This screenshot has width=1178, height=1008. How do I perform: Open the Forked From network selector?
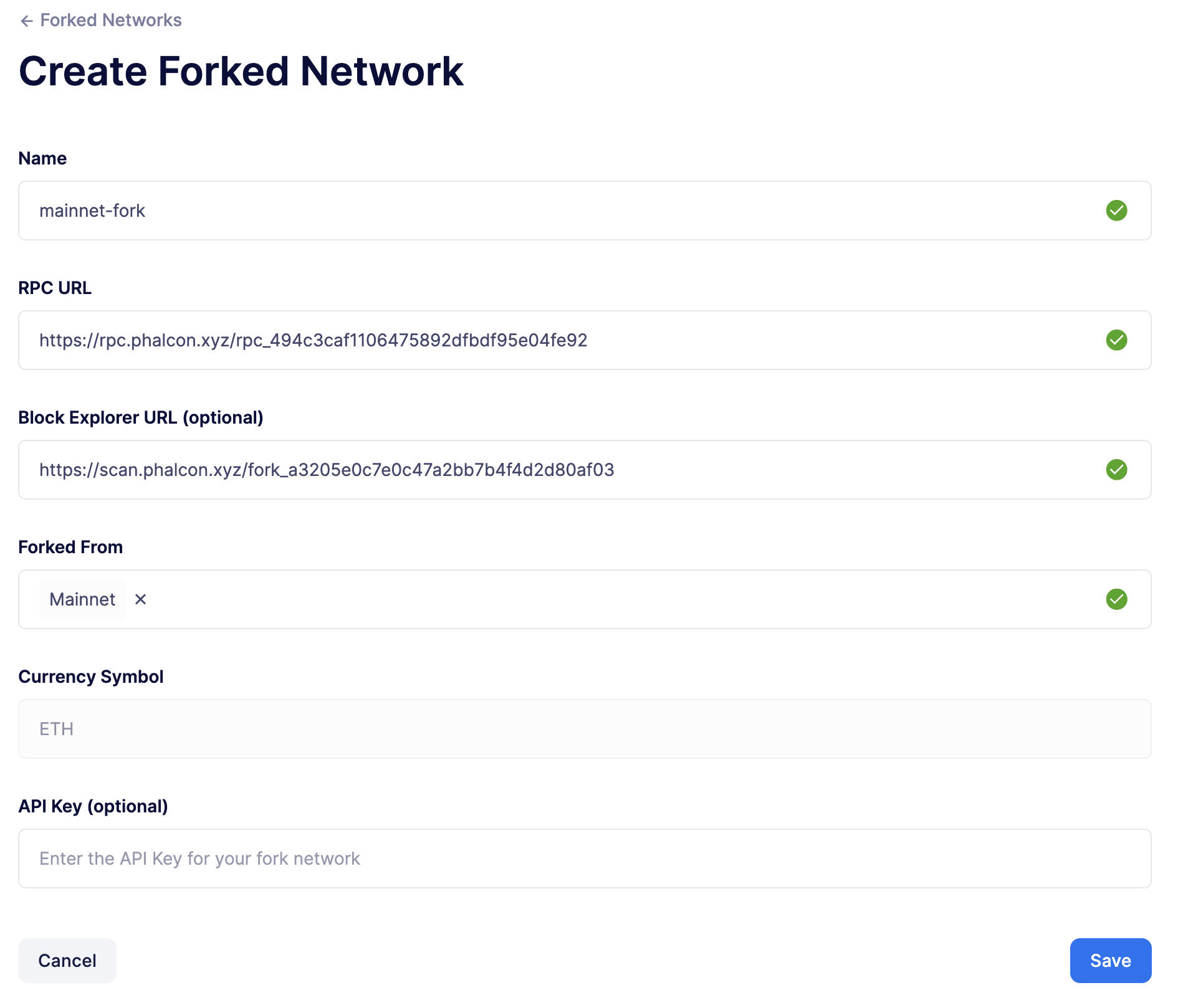point(561,599)
